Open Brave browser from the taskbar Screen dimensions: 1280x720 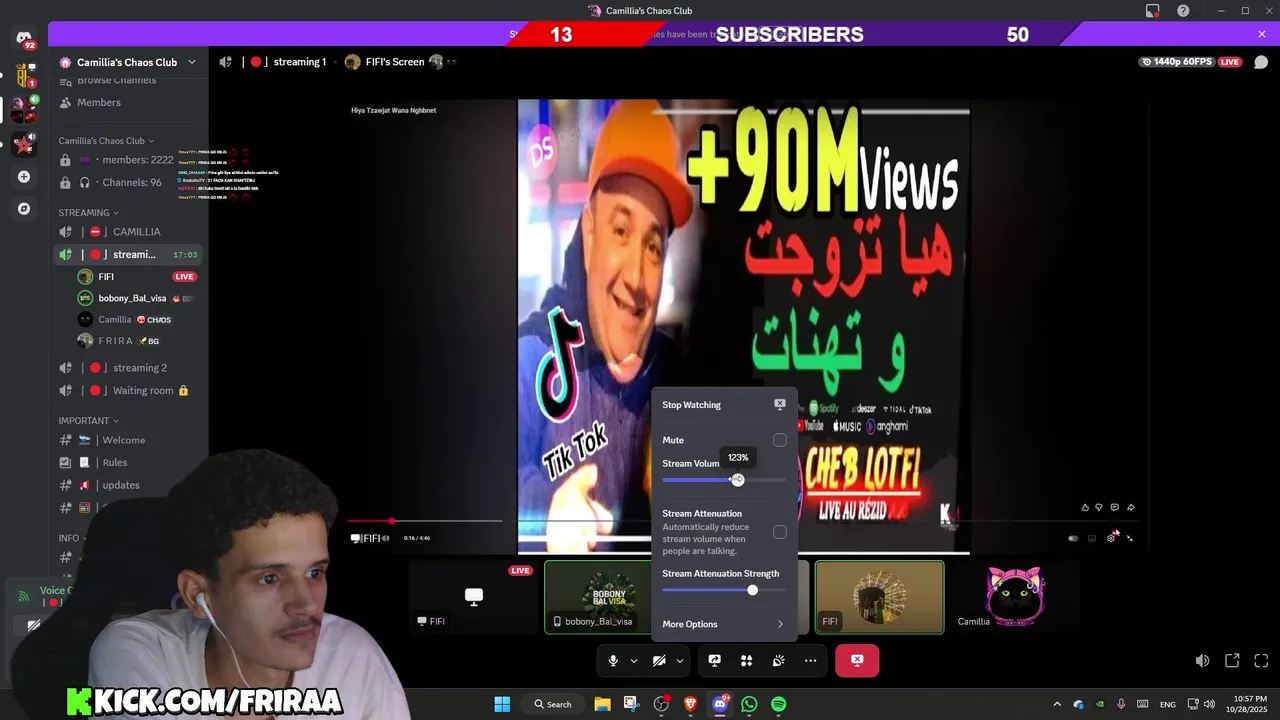coord(690,704)
